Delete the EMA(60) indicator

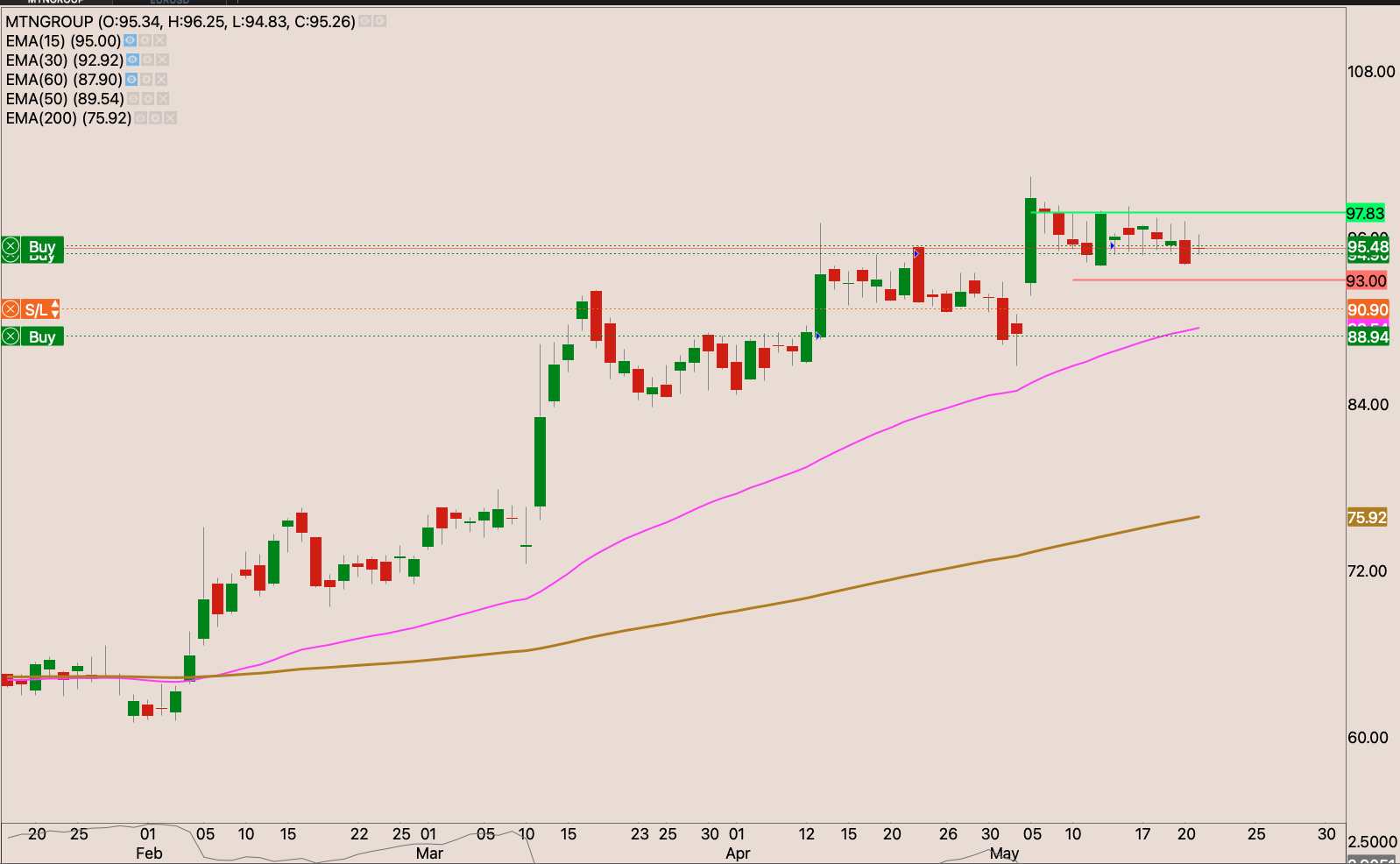click(x=162, y=80)
